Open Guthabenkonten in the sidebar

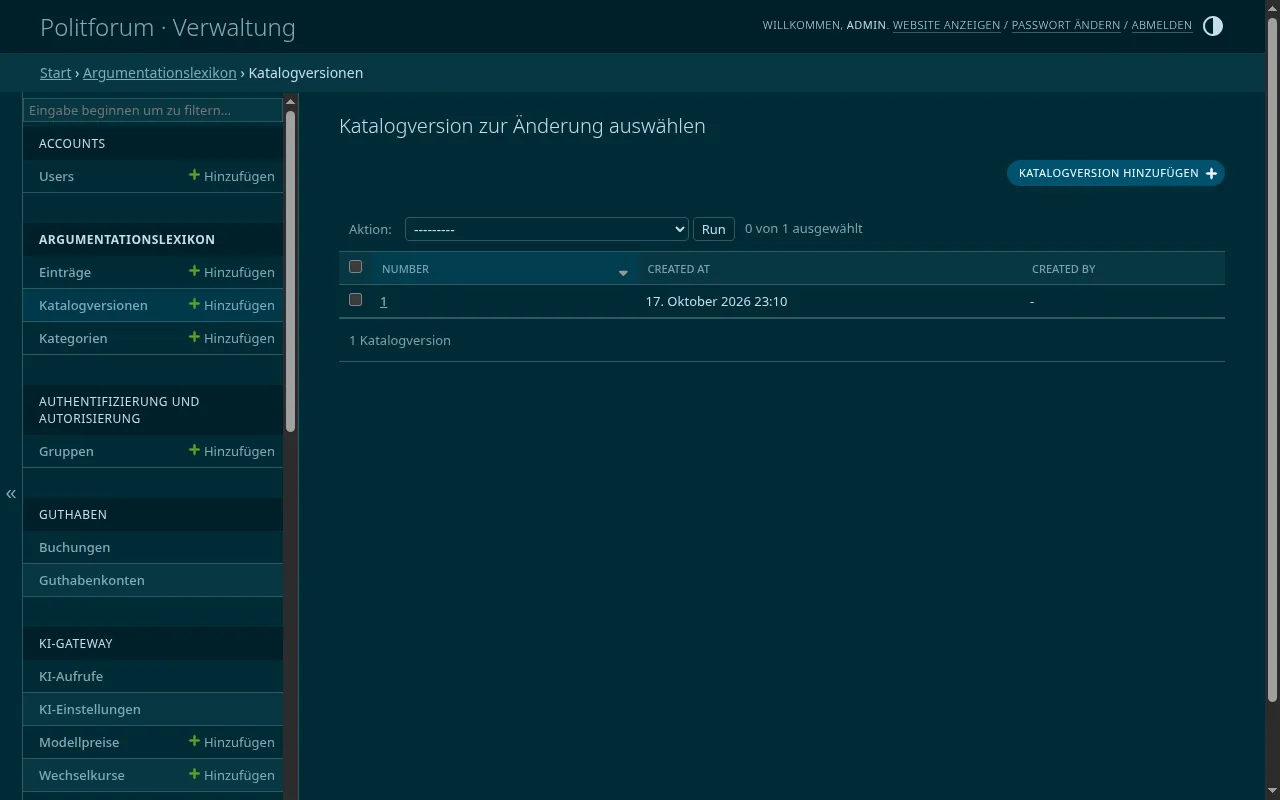click(x=91, y=580)
